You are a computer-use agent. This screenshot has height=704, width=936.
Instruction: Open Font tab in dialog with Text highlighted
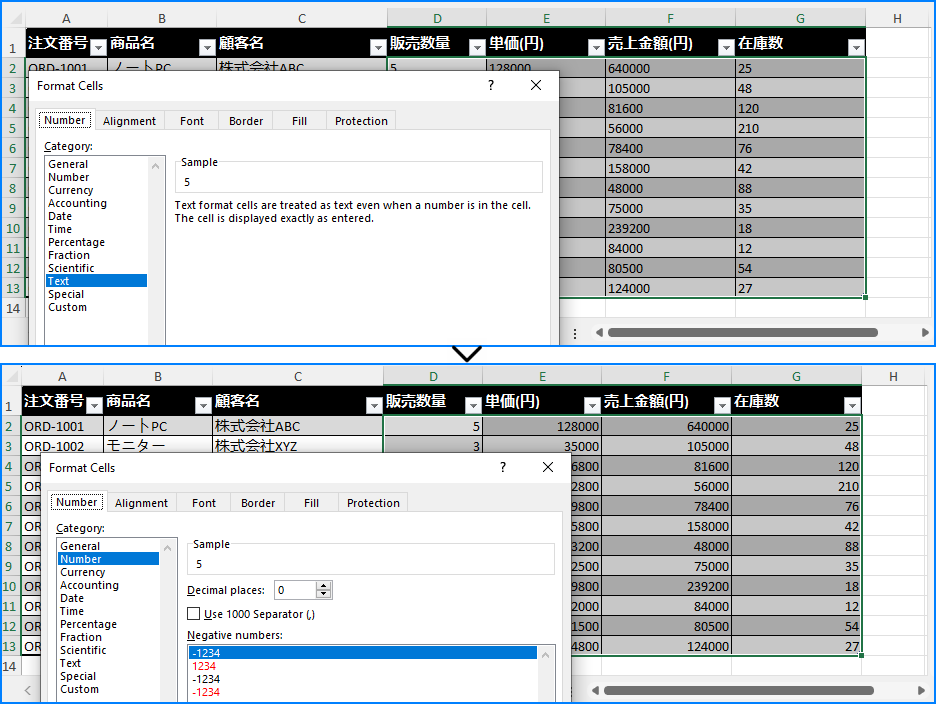coord(192,121)
